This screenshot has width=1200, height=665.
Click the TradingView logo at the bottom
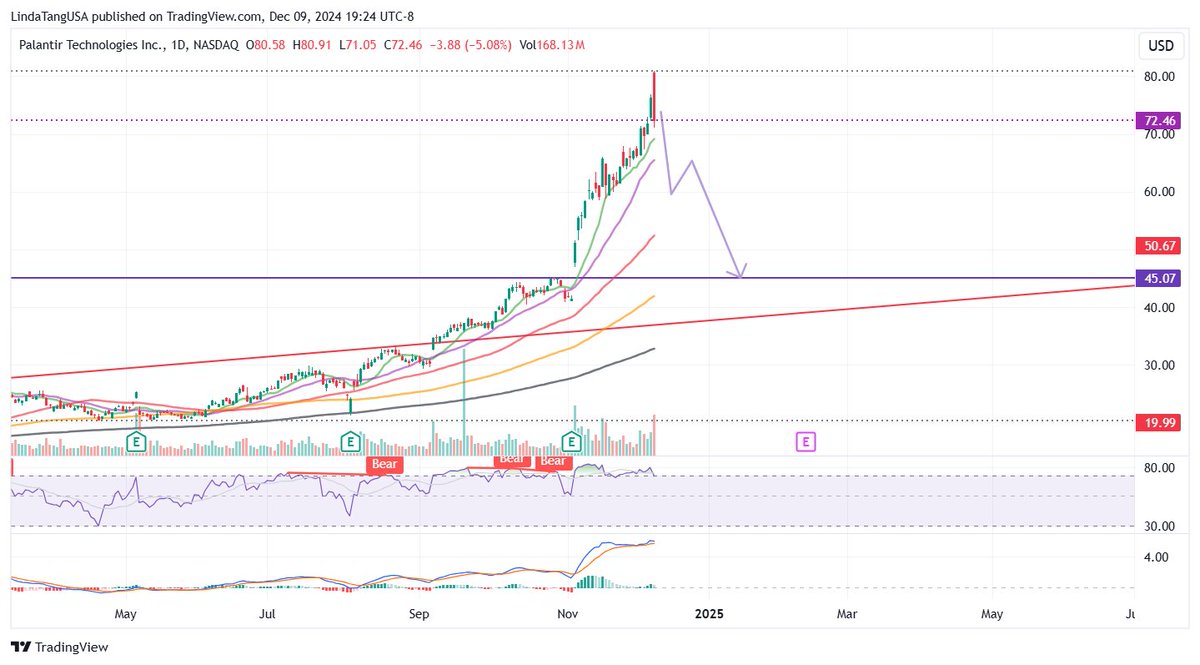pos(59,647)
